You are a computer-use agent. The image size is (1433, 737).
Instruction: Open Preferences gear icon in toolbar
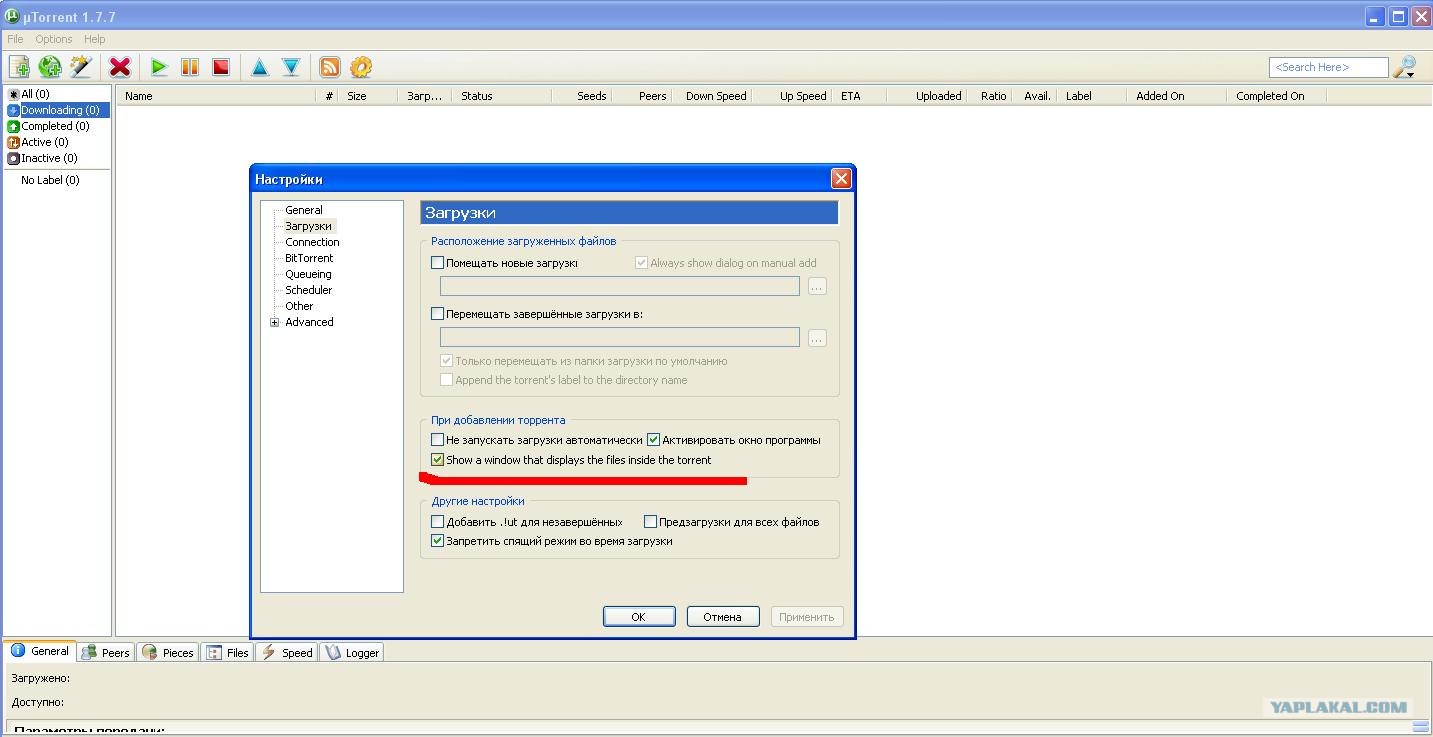pos(361,67)
